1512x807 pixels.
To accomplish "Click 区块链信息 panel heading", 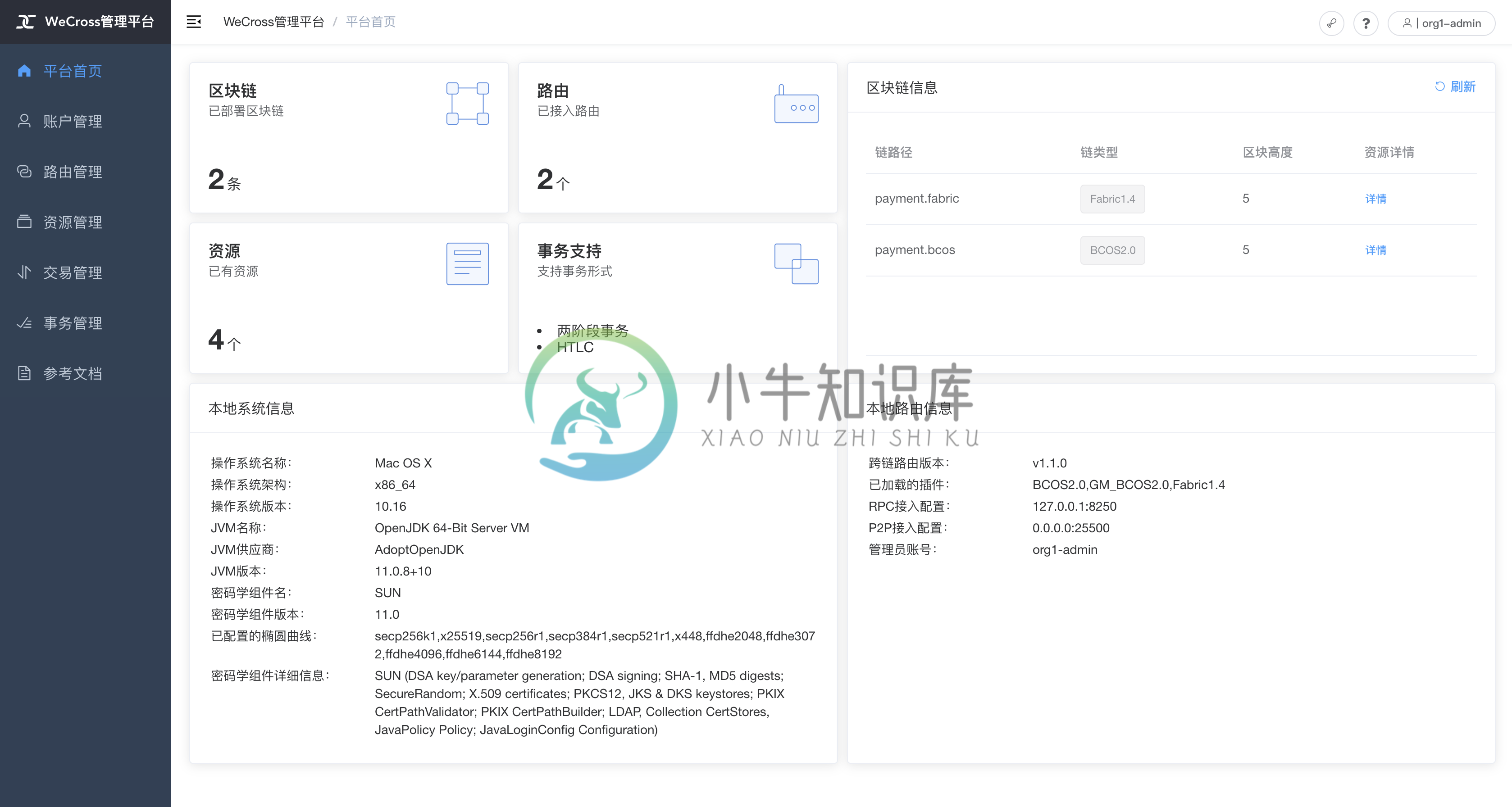I will pyautogui.click(x=902, y=88).
